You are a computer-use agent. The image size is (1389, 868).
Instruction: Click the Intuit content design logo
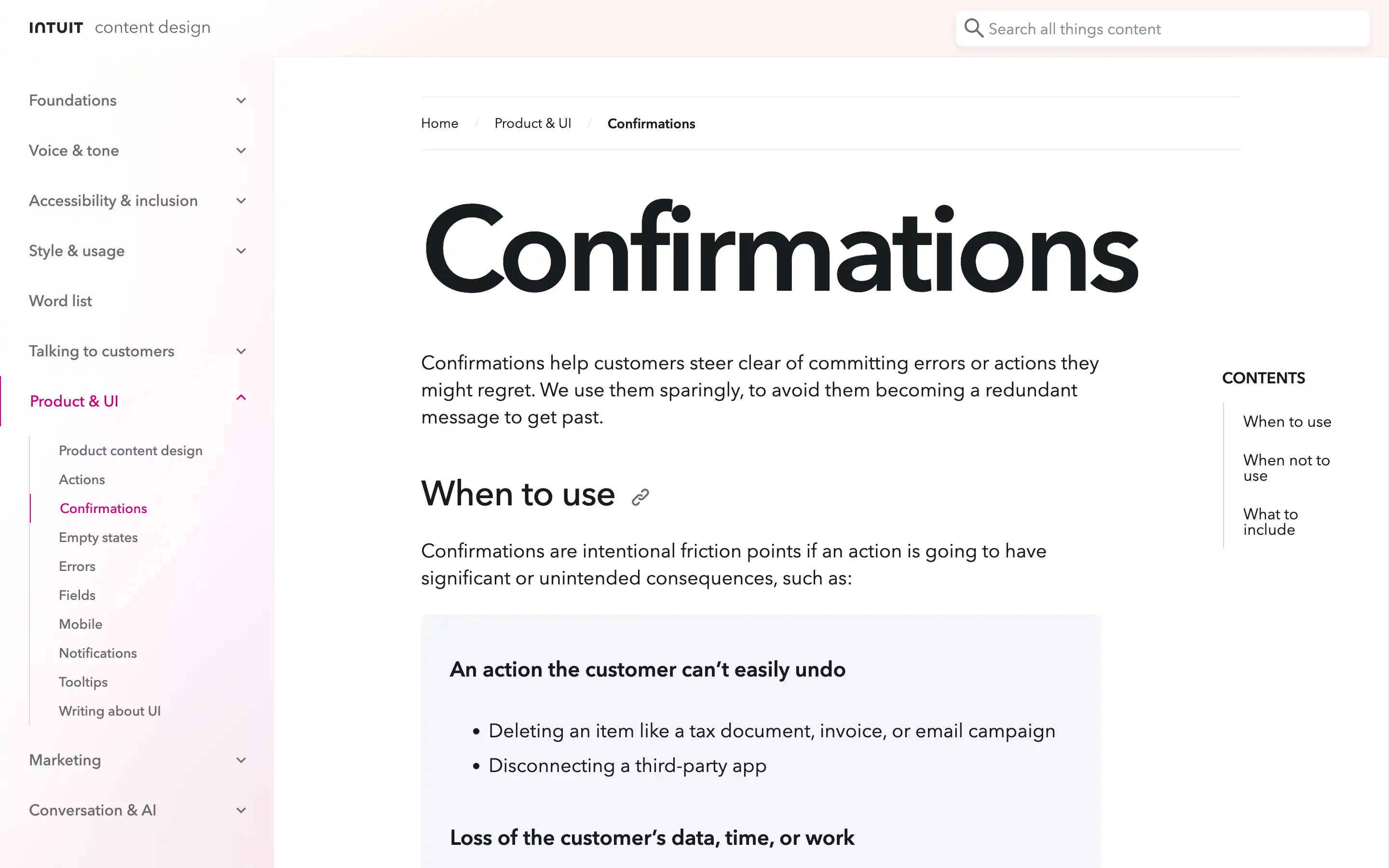coord(119,27)
